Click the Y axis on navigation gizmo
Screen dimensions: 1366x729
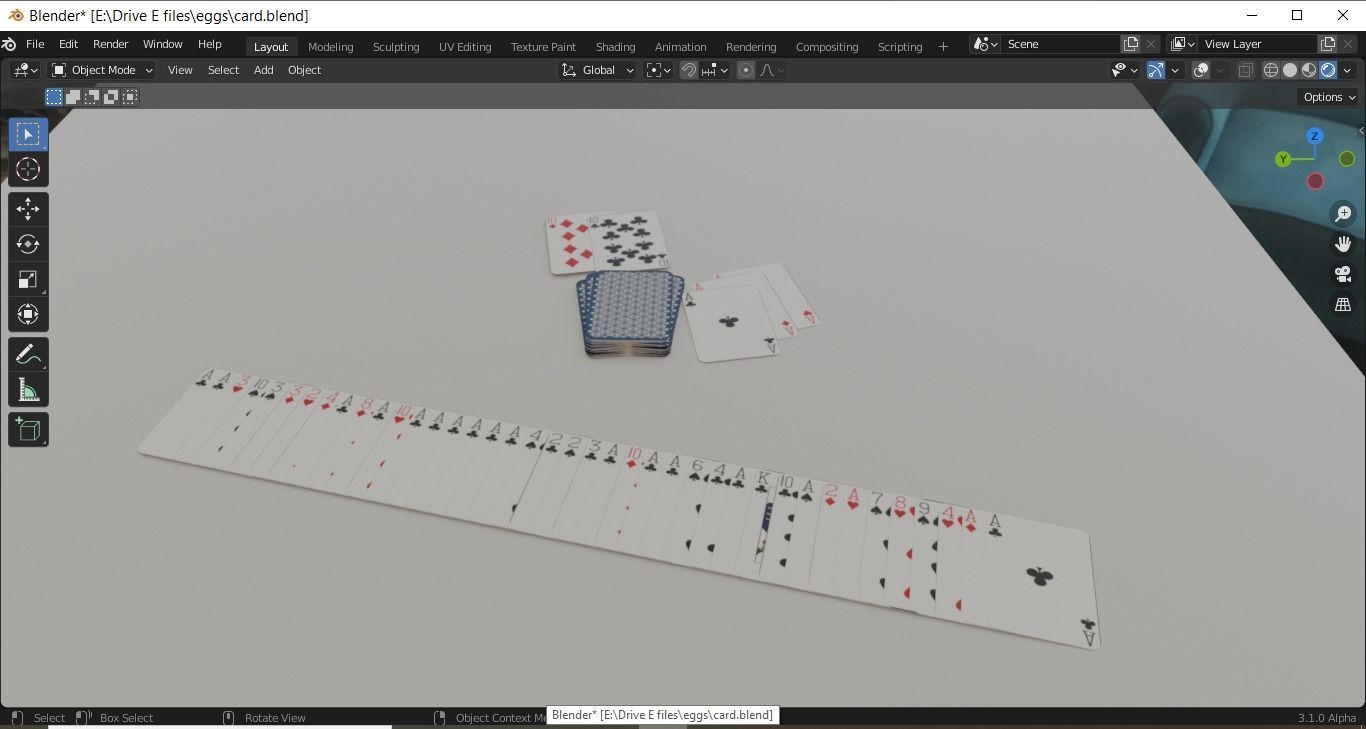click(x=1283, y=159)
